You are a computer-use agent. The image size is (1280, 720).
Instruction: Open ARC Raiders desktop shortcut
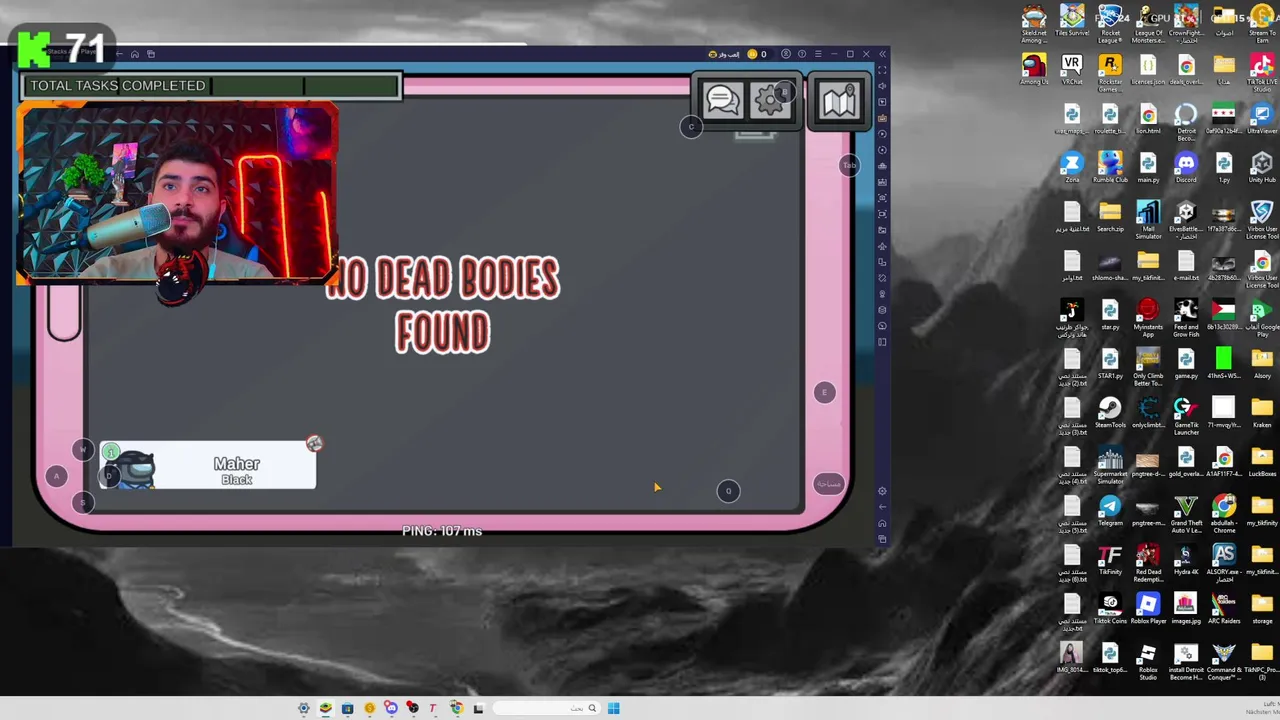(1224, 609)
